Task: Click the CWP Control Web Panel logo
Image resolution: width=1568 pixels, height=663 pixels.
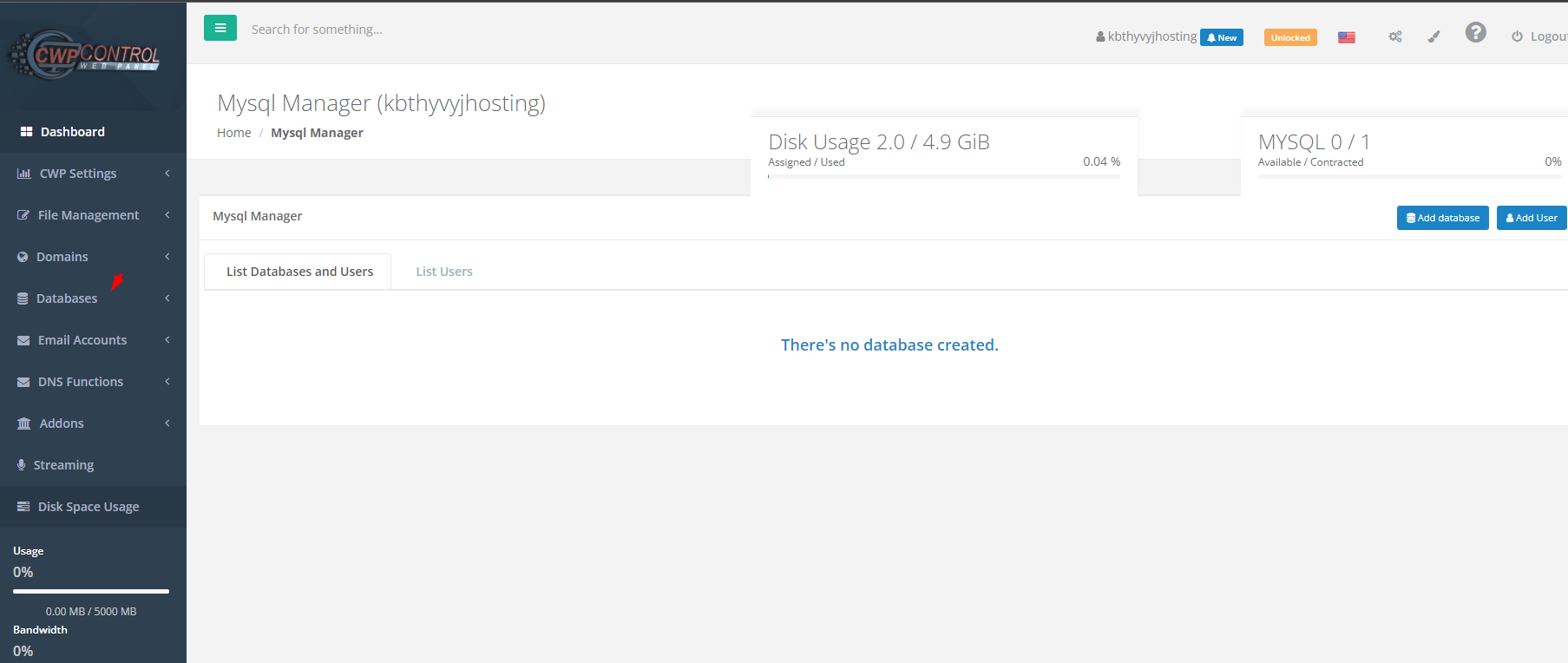Action: pos(85,56)
